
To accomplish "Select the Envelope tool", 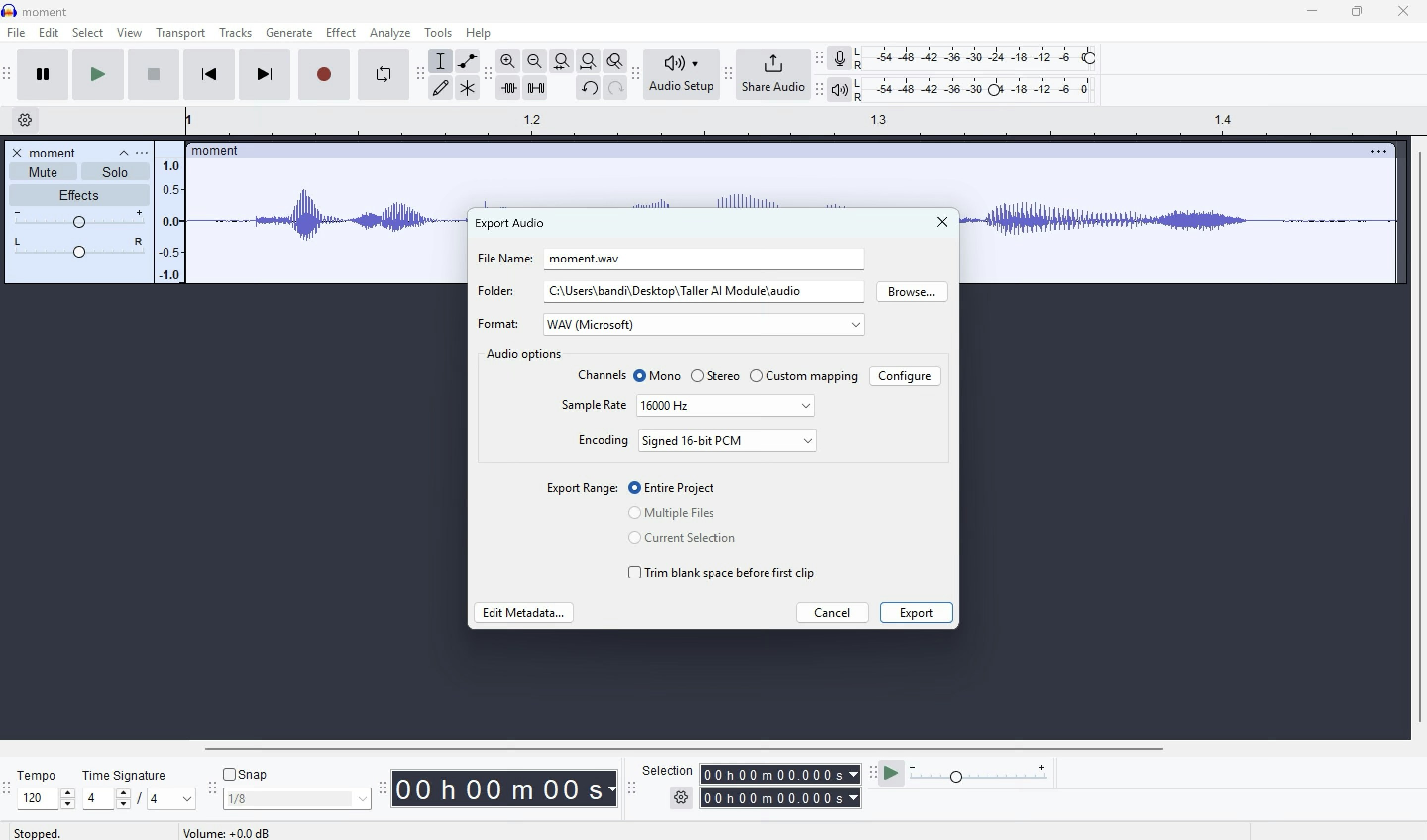I will 467,61.
